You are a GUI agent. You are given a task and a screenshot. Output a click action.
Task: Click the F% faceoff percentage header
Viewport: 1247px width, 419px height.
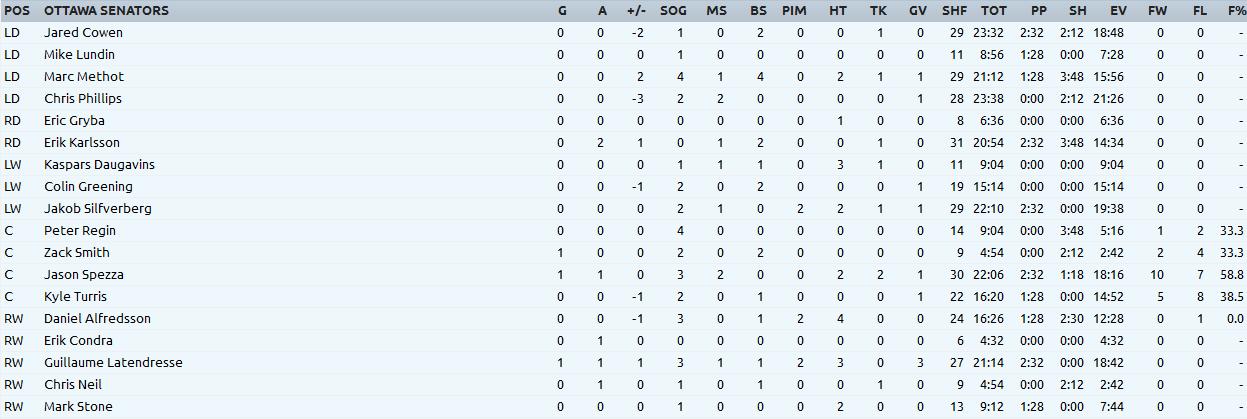(1236, 10)
